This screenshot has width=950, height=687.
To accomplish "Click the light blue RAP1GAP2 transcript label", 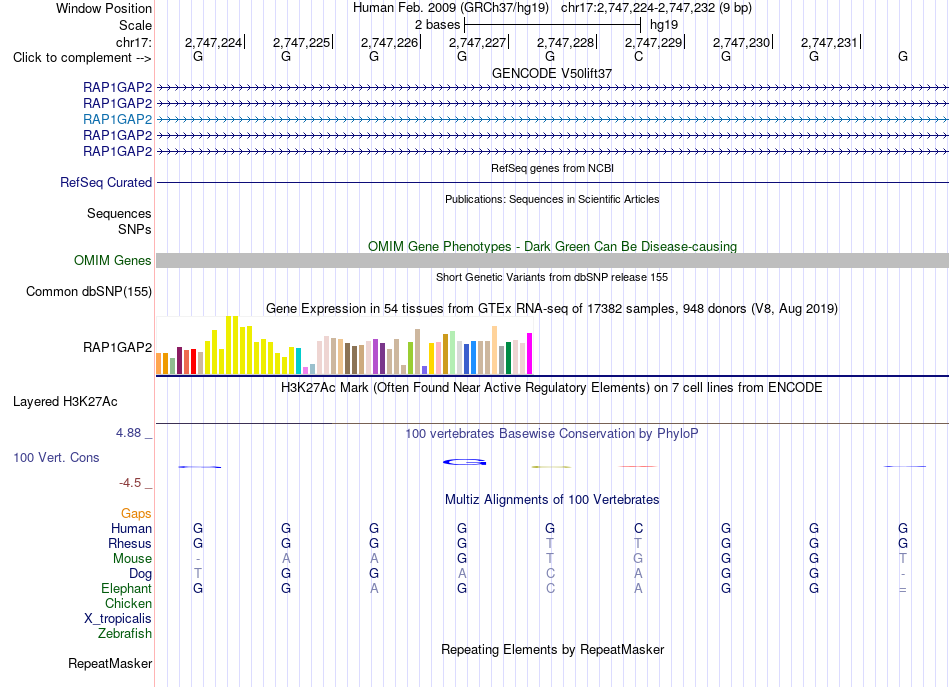I will [x=118, y=119].
